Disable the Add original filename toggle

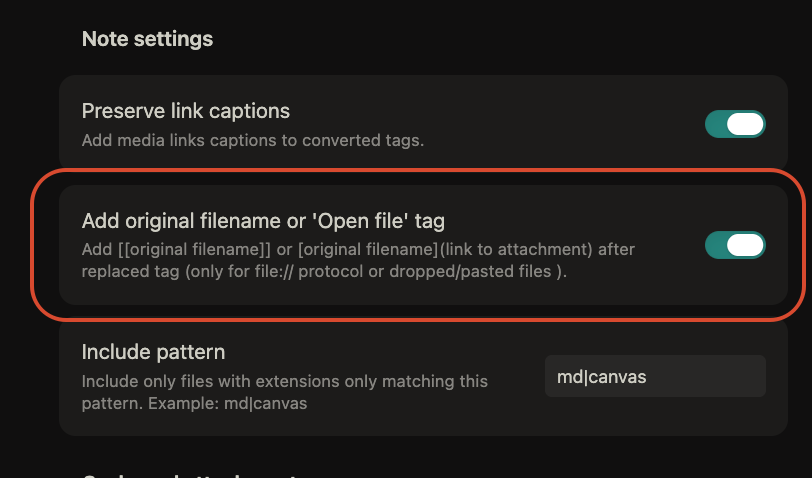735,245
